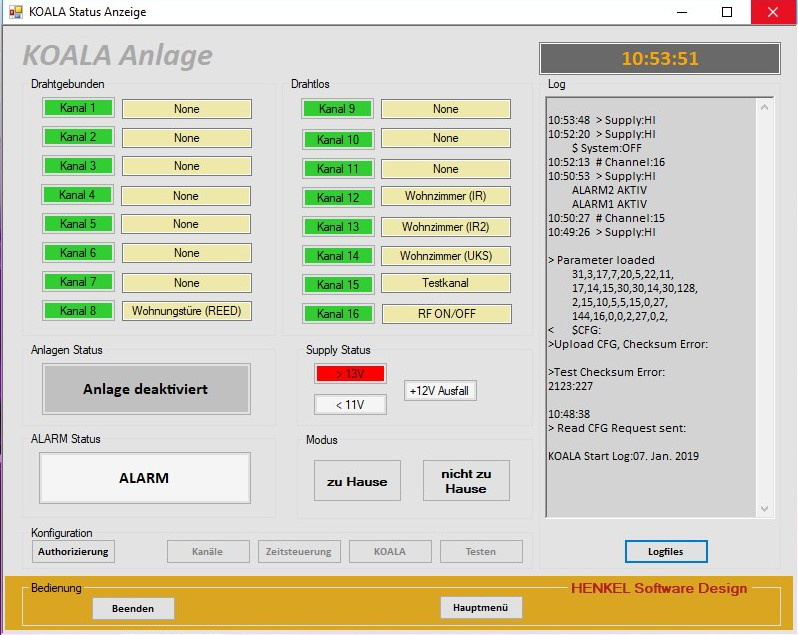The width and height of the screenshot is (798, 635).
Task: Click the +12V Ausfall button
Action: [x=440, y=391]
